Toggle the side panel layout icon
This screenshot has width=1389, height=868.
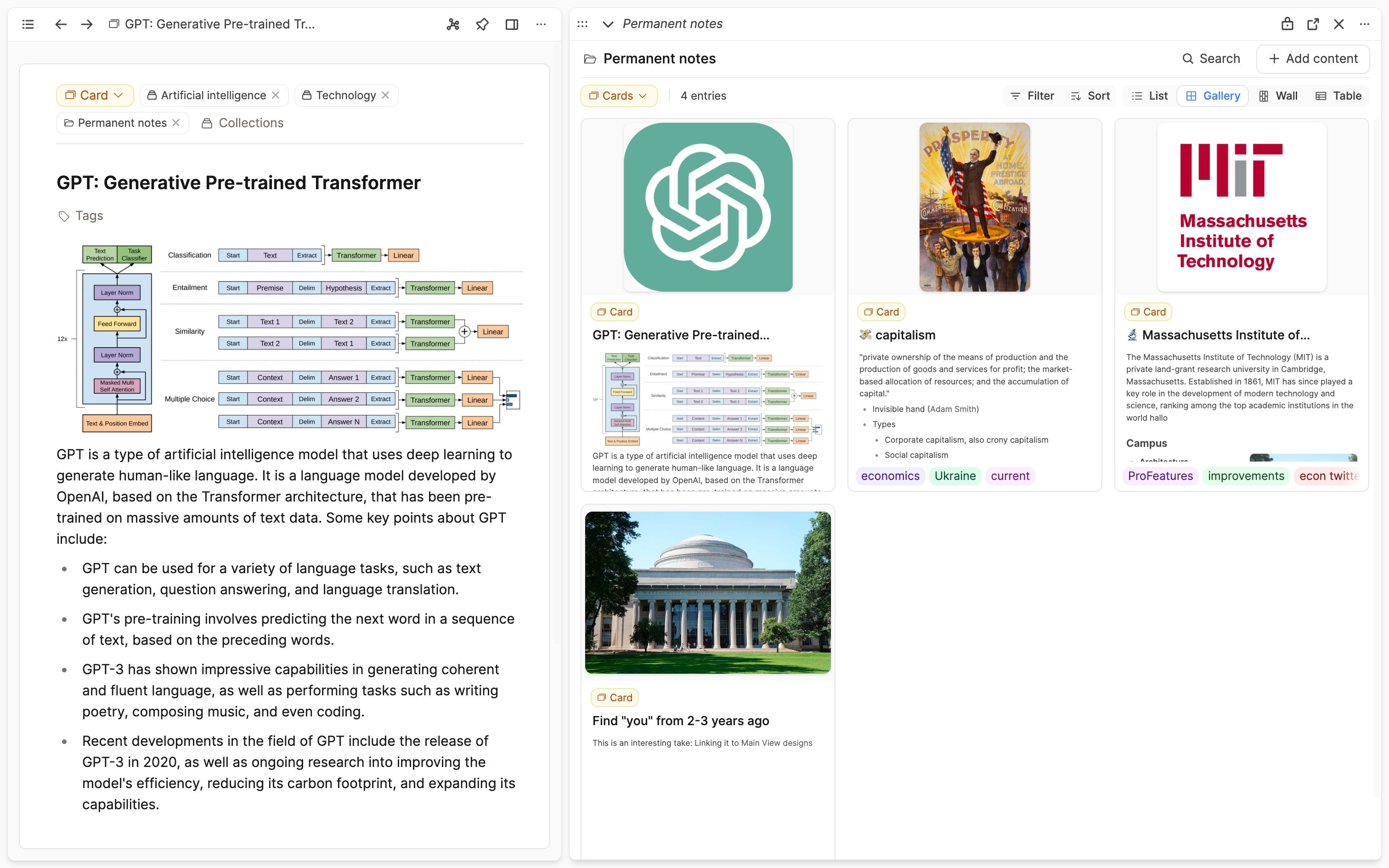(x=511, y=24)
